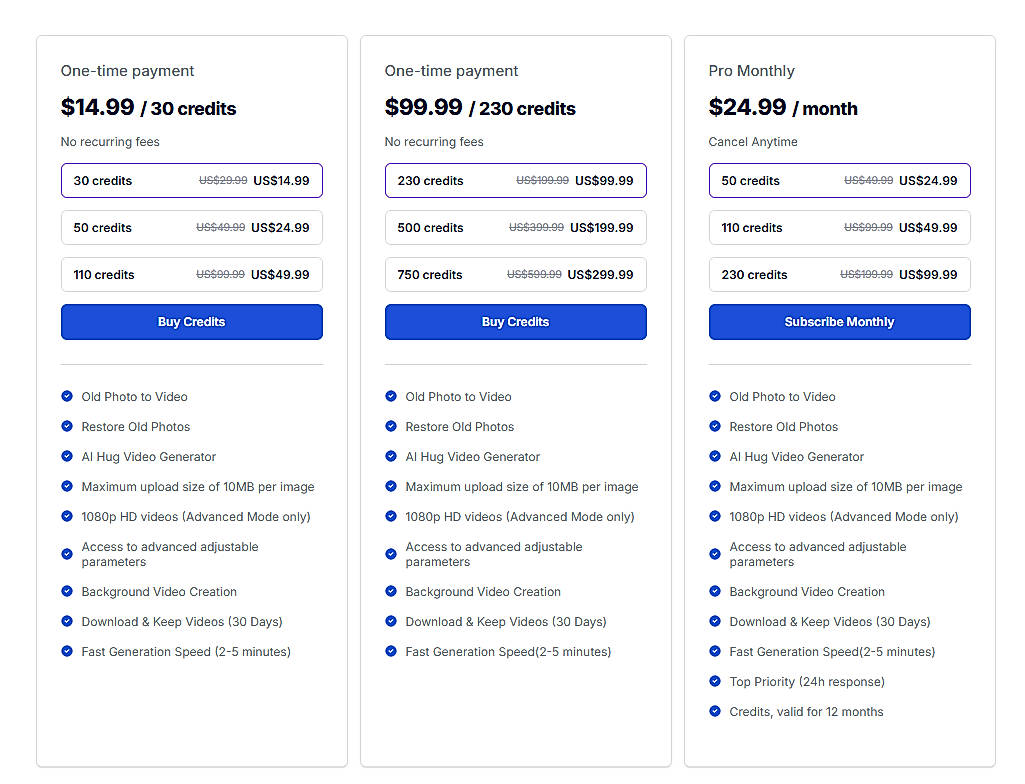Select 50 credits option in first one-time payment card
The image size is (1025, 784).
pos(192,228)
